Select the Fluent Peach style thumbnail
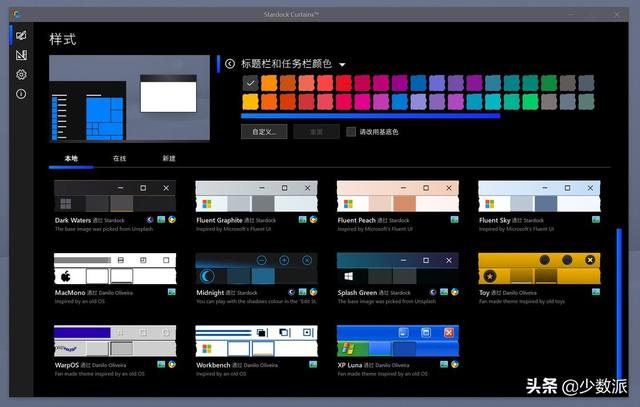Screen dimensions: 640x407 pyautogui.click(x=398, y=196)
